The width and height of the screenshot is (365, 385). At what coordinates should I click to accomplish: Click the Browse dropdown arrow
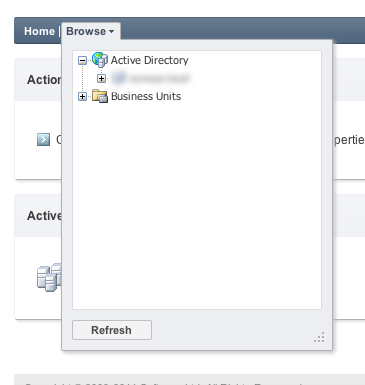click(x=111, y=31)
